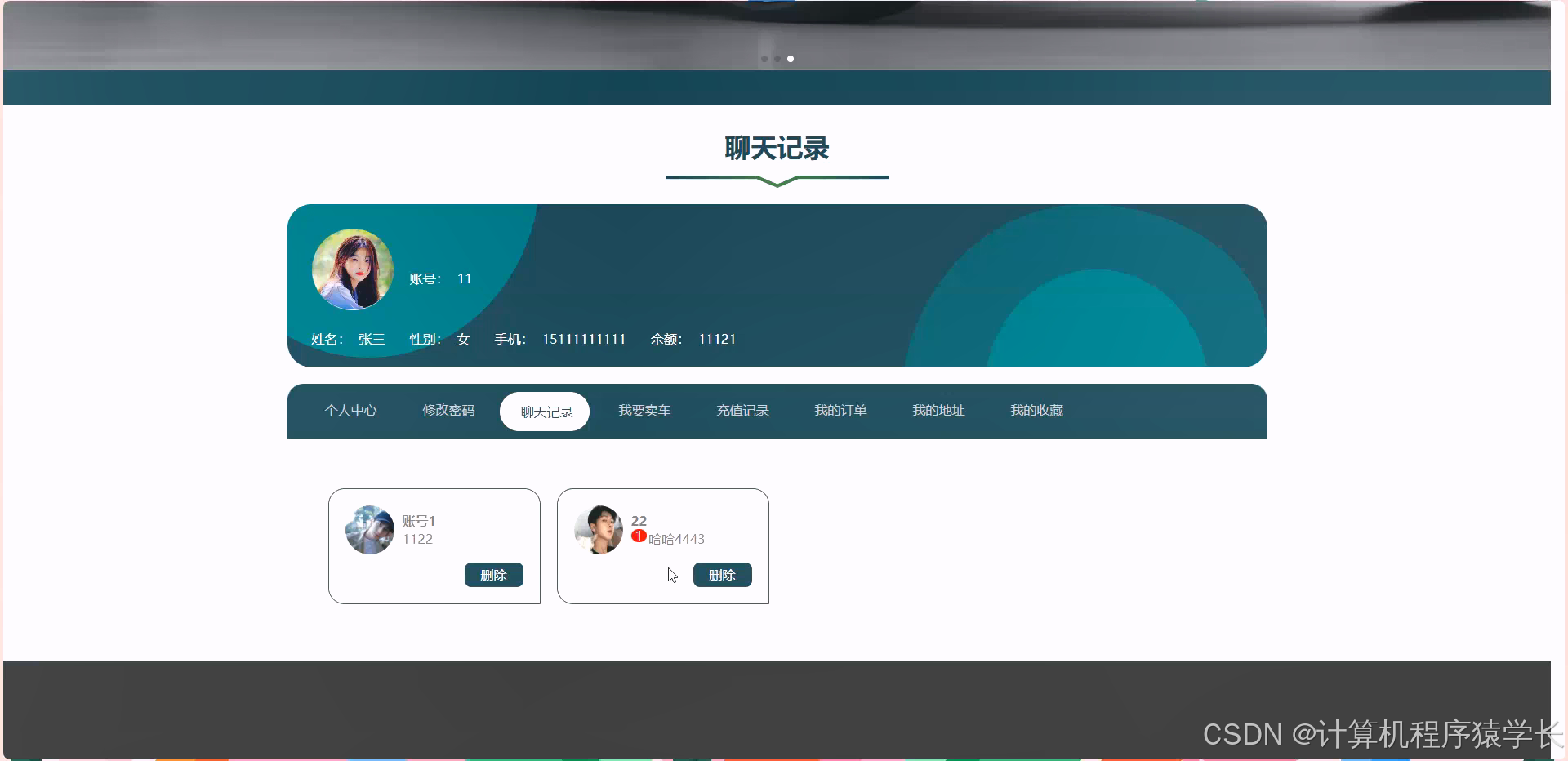Click the 聊天记录 page heading
Viewport: 1568px width, 761px height.
[776, 149]
